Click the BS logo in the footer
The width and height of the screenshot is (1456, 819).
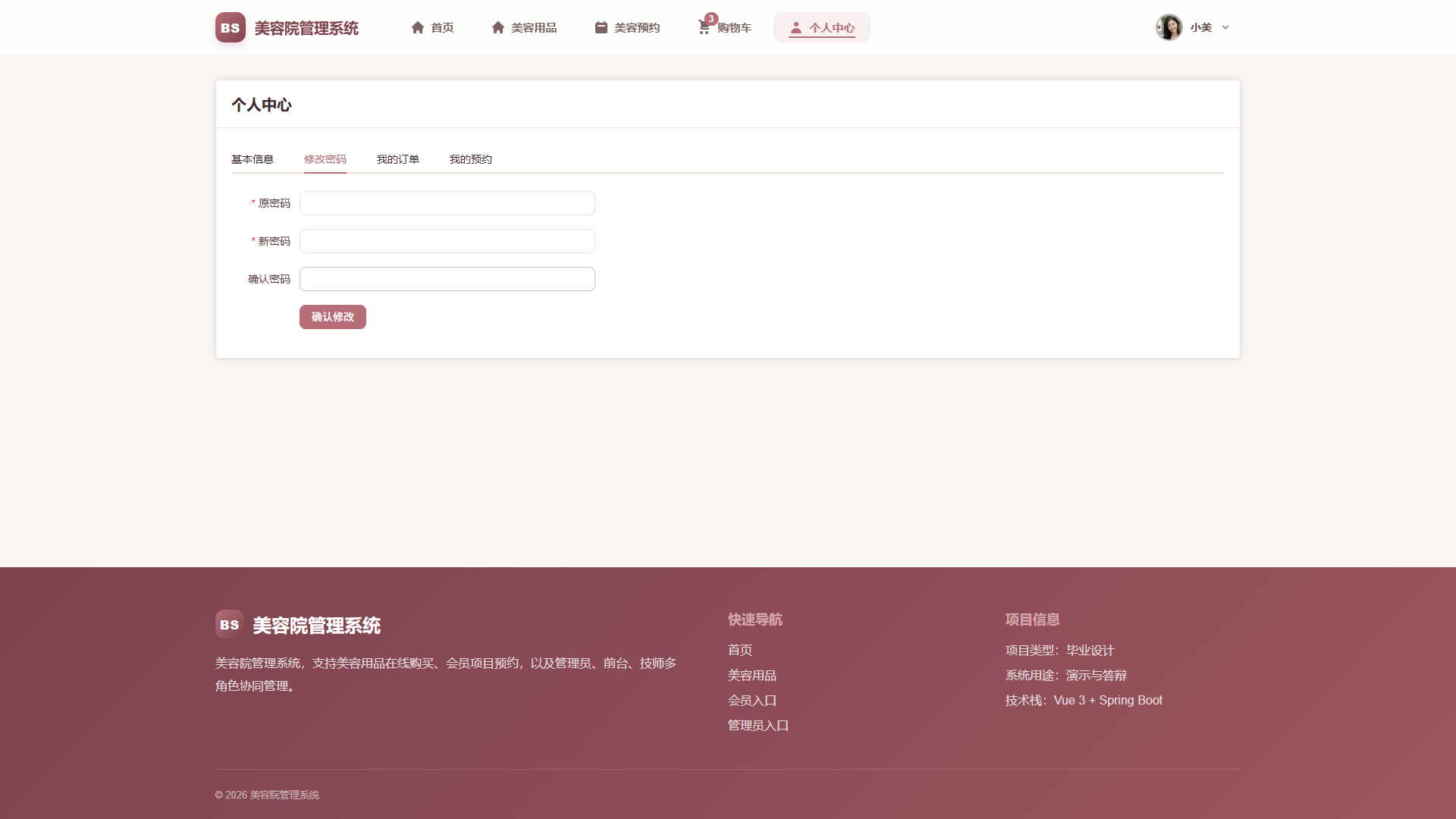coord(230,624)
